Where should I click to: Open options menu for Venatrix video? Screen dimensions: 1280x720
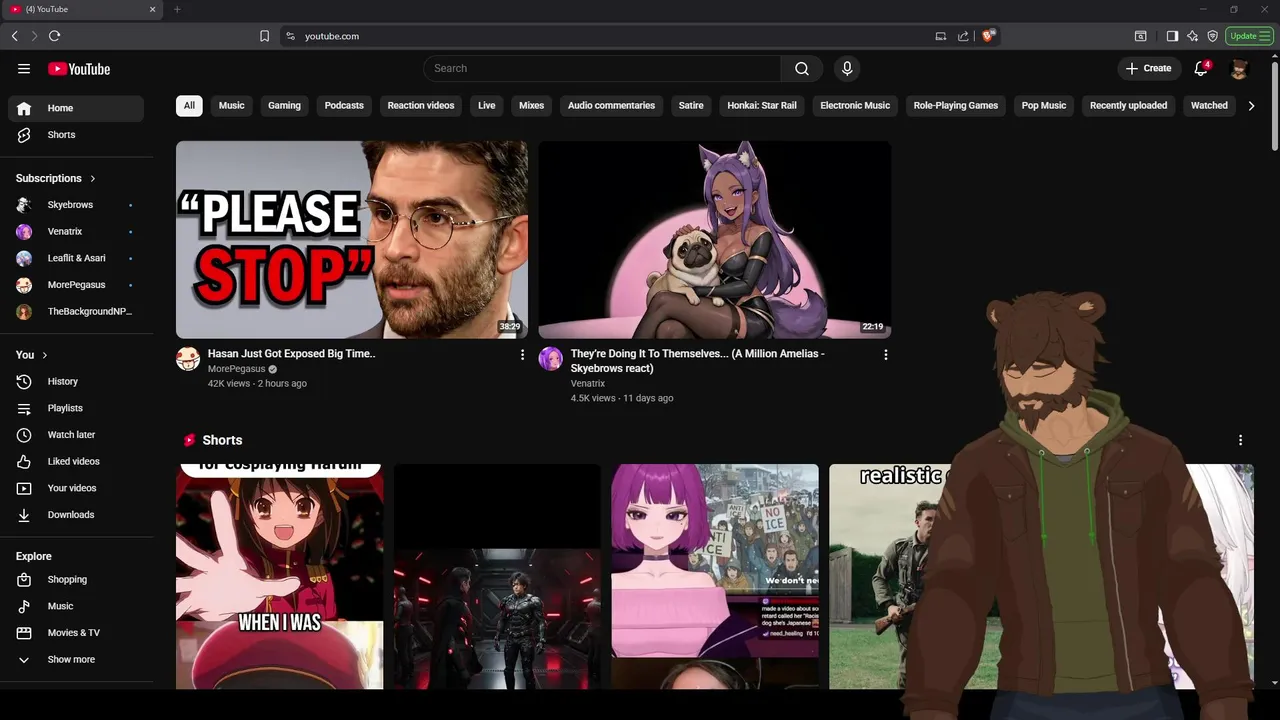click(x=885, y=355)
